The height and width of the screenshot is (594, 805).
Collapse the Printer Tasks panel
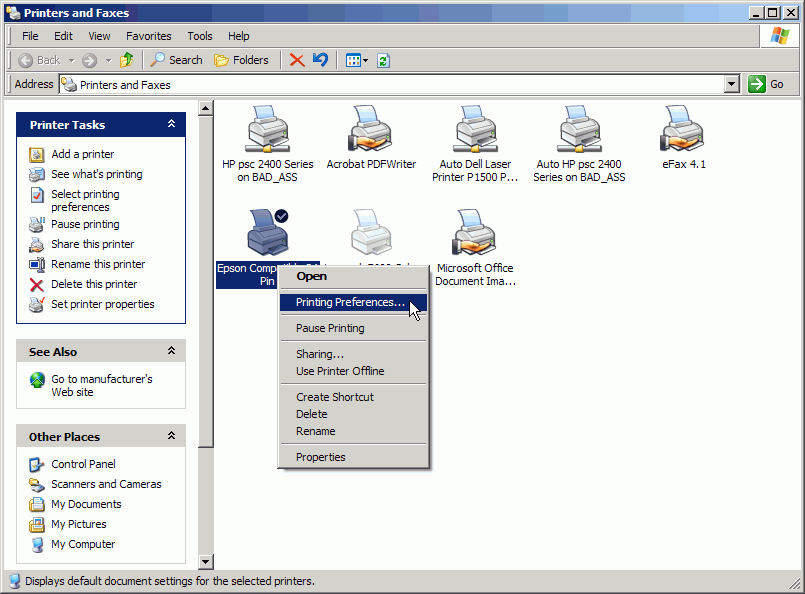(171, 124)
